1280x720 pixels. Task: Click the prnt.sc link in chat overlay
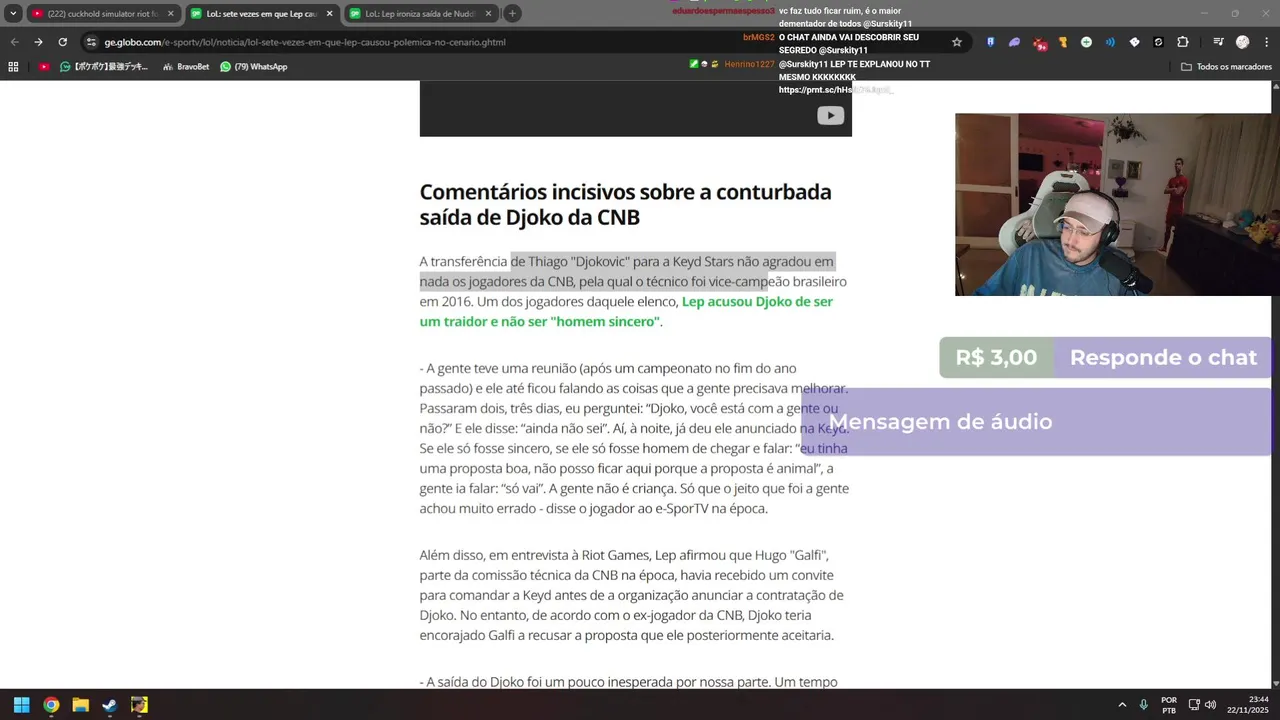tap(835, 90)
